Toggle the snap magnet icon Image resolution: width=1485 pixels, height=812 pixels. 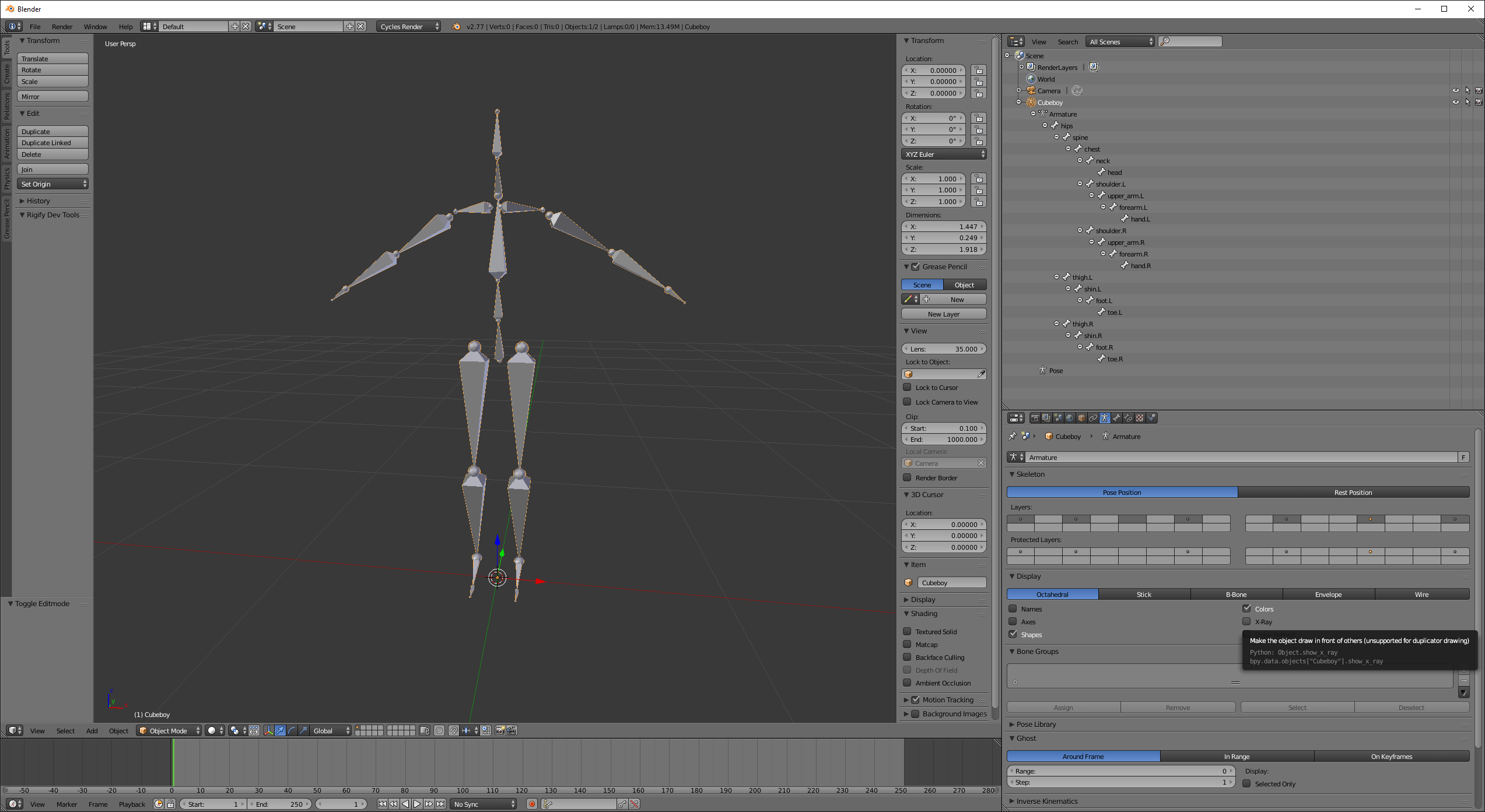pos(453,730)
